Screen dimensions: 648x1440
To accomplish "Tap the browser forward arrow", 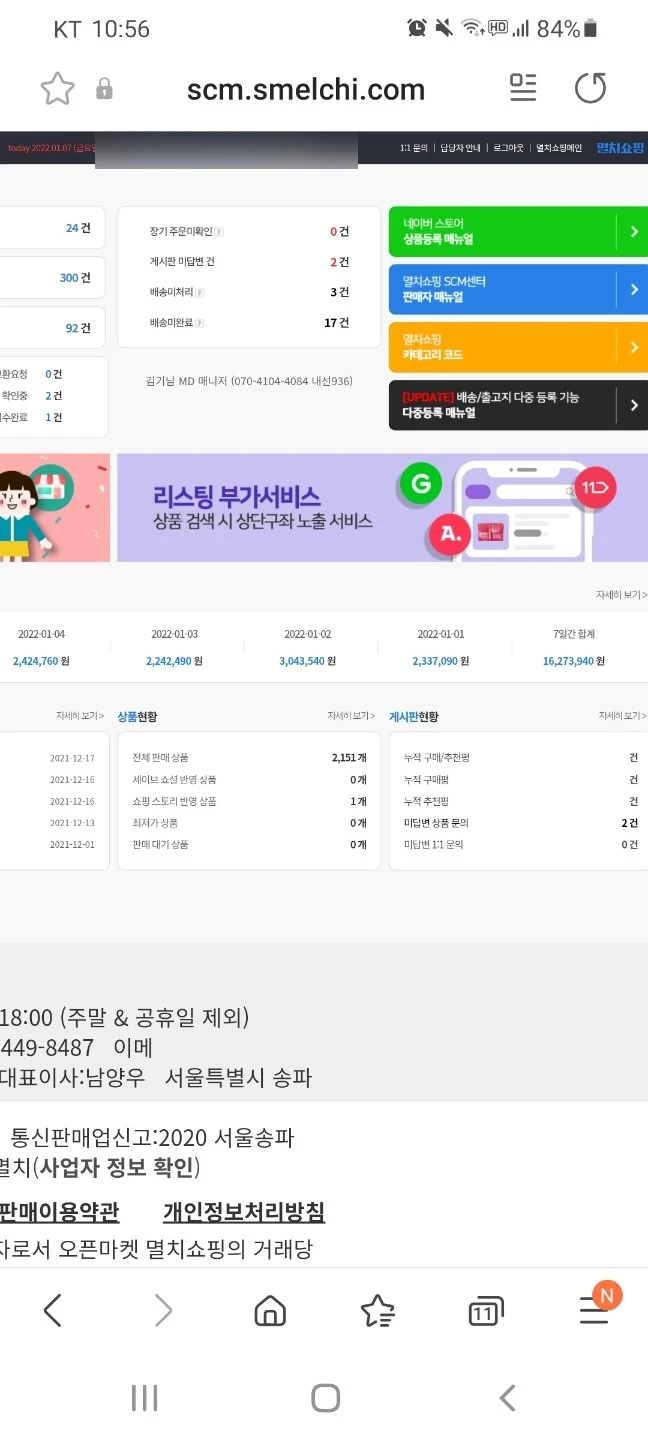I will click(163, 1310).
